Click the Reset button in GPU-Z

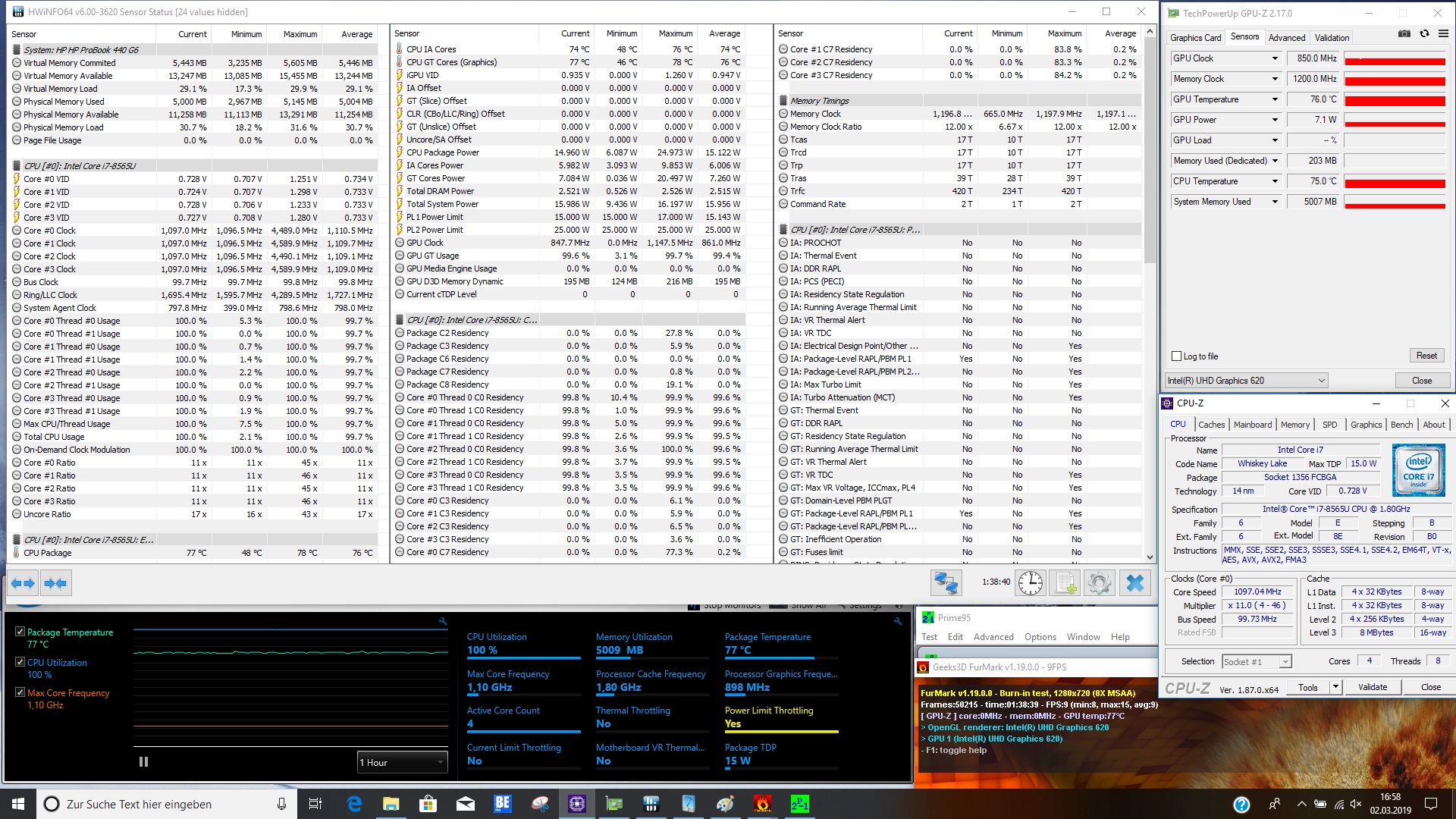pos(1426,356)
